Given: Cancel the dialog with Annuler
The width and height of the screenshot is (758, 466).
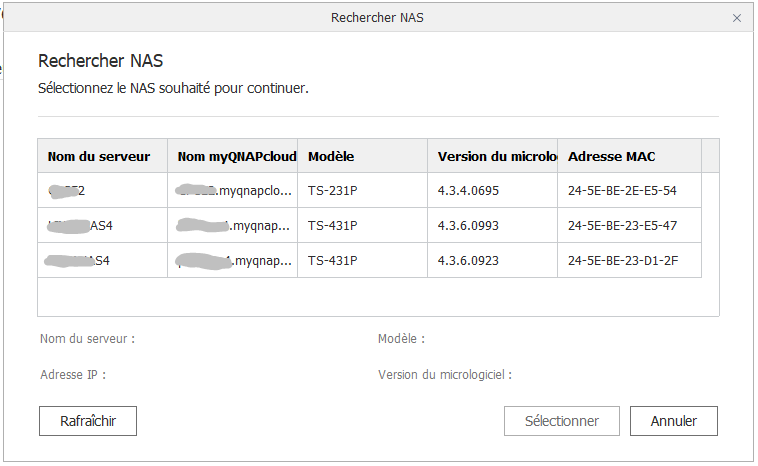Looking at the screenshot, I should [x=673, y=421].
